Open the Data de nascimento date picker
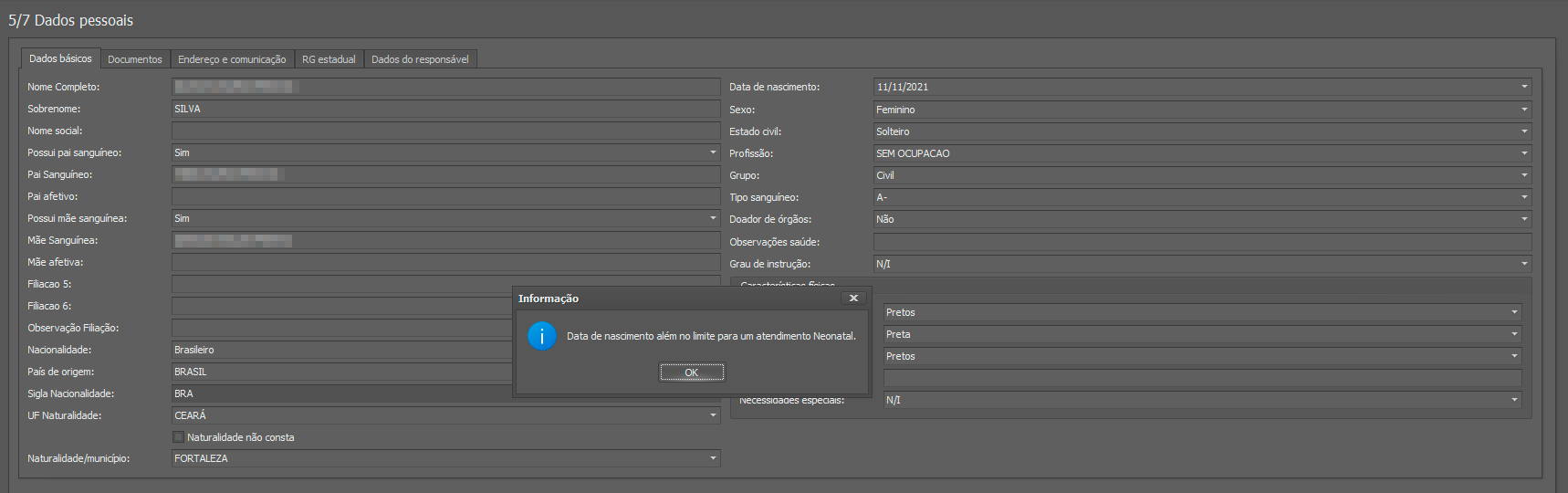The image size is (1568, 493). pos(1523,87)
